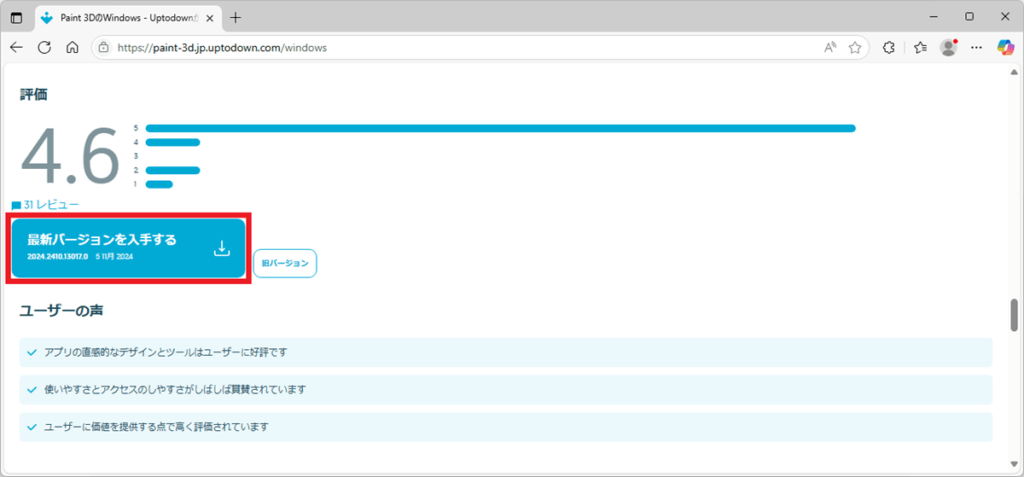The width and height of the screenshot is (1024, 477).
Task: Click the download arrow icon on the blue button
Action: coord(222,248)
